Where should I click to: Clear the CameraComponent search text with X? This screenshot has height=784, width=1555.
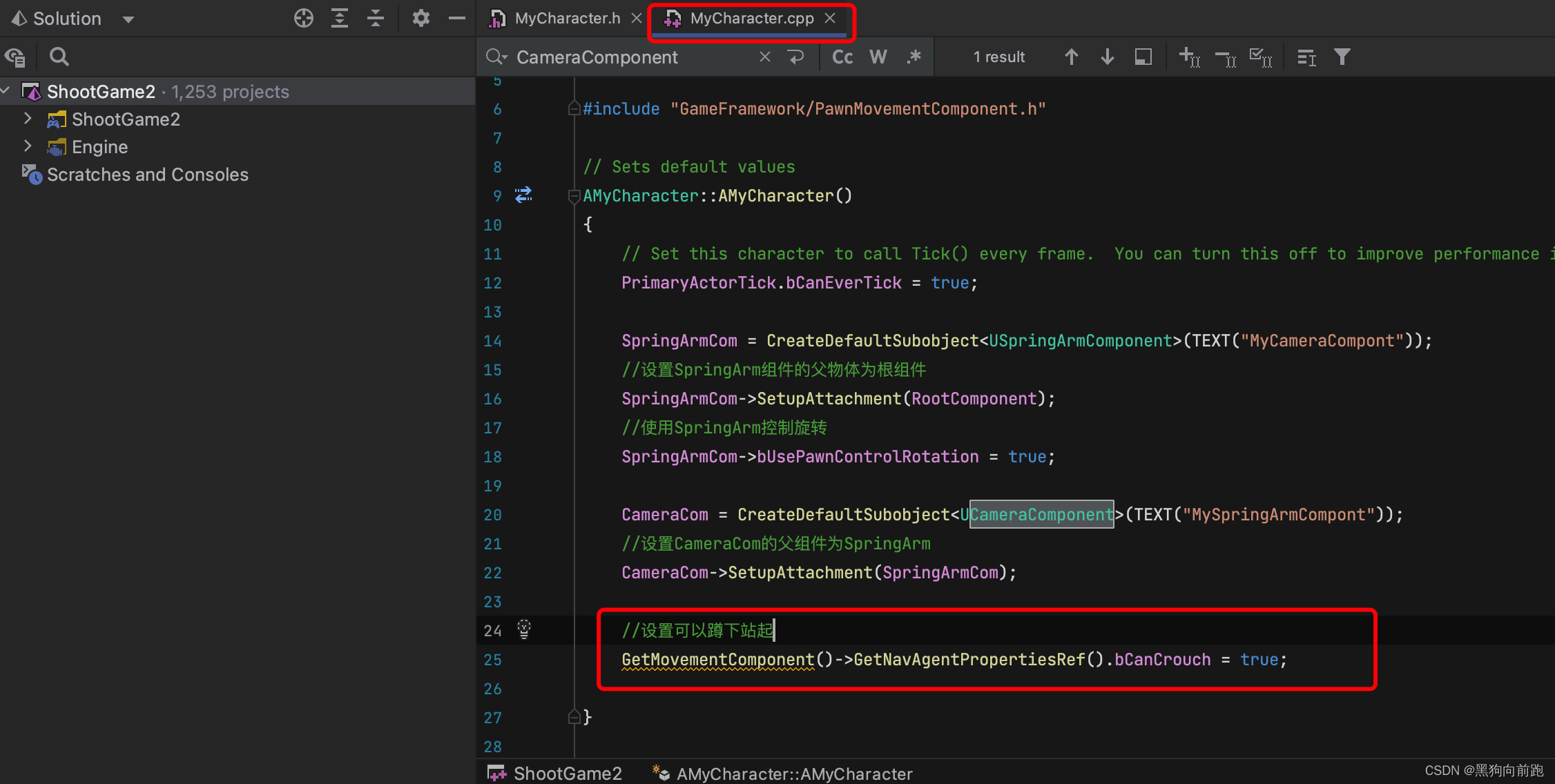764,57
